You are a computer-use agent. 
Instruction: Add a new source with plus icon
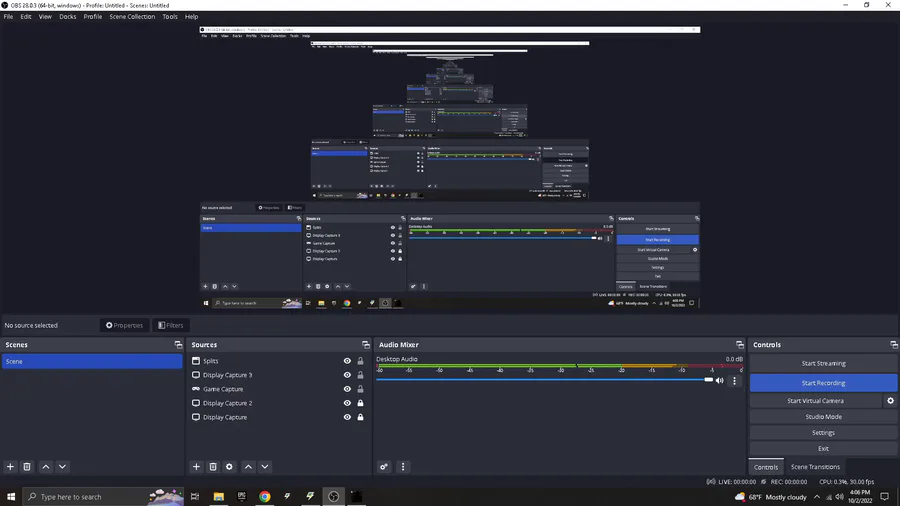196,466
